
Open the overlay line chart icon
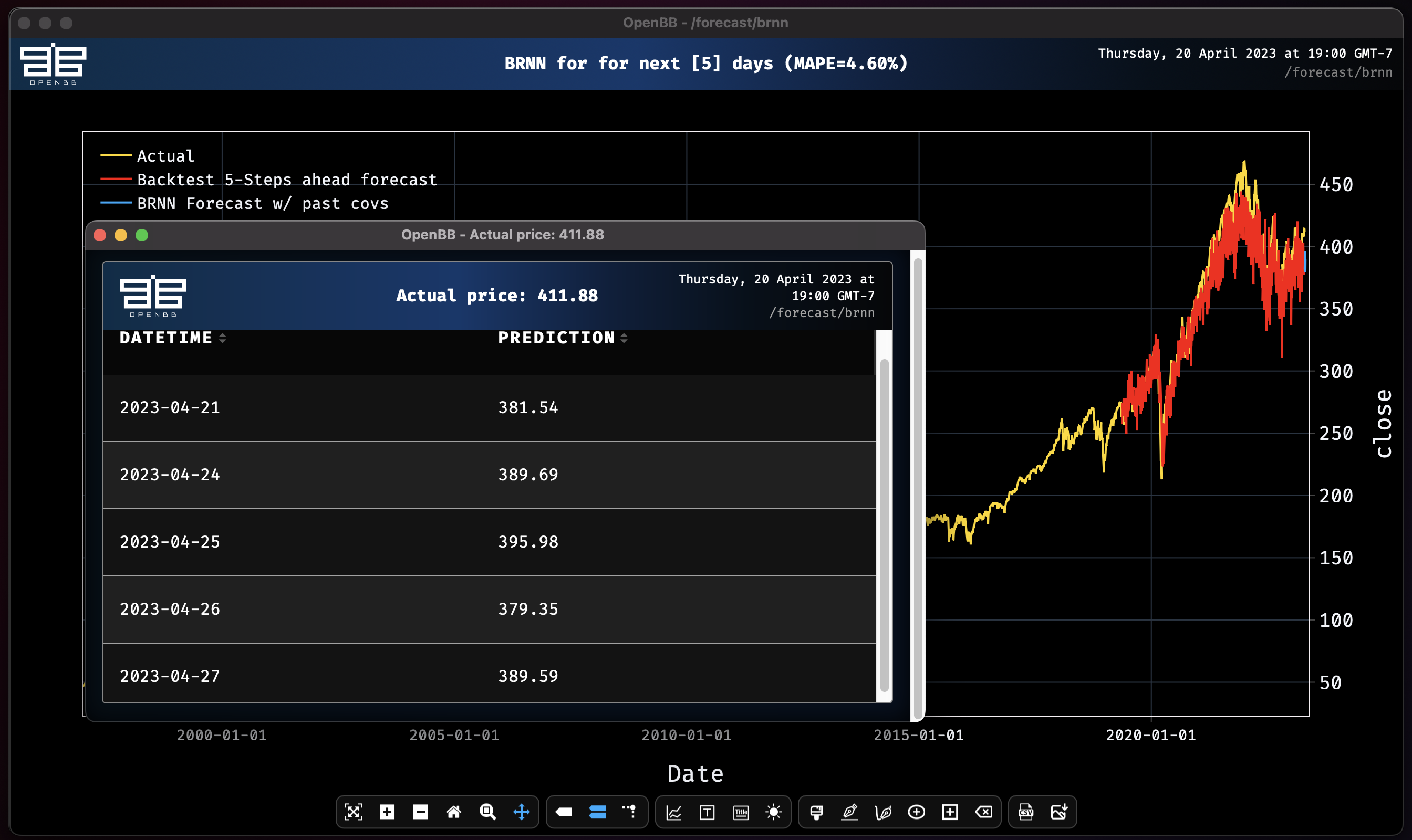[673, 812]
